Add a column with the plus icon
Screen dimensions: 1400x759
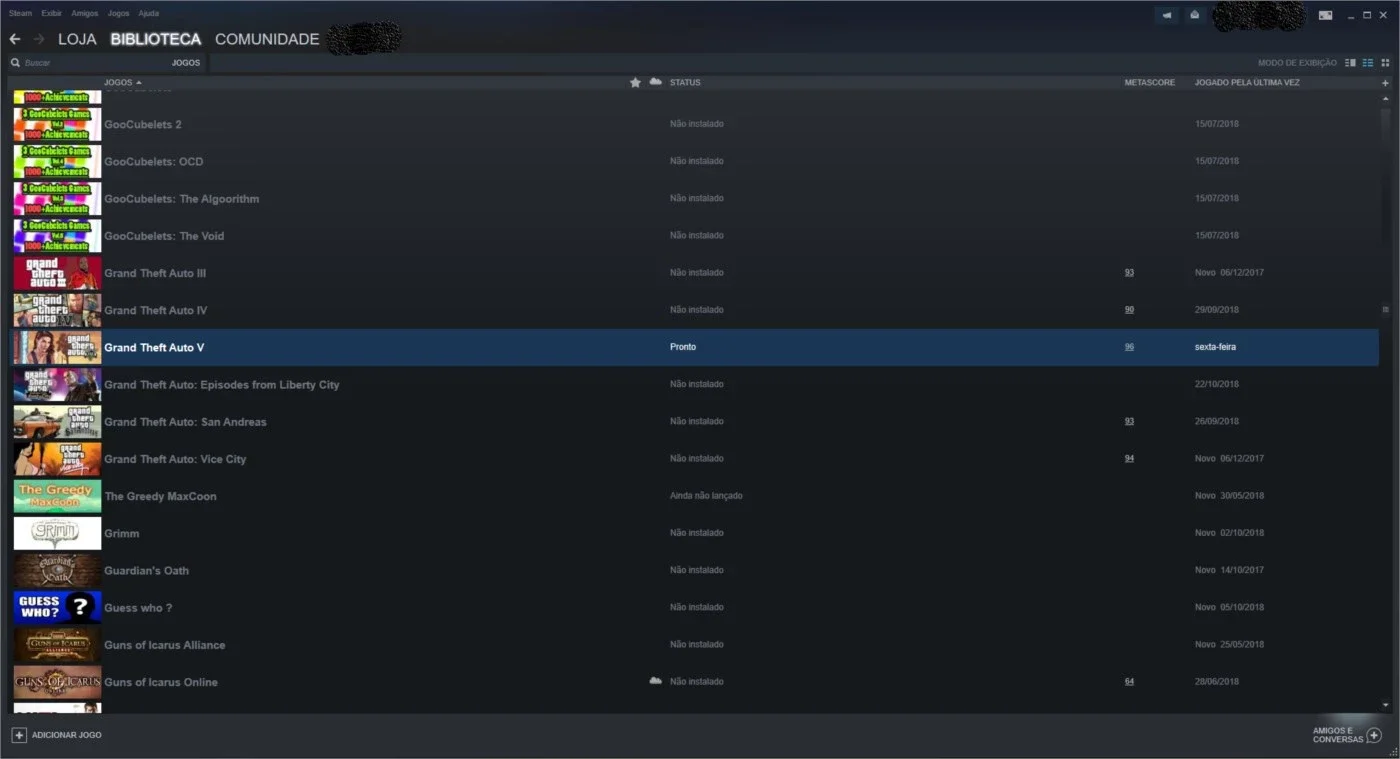pos(1385,83)
